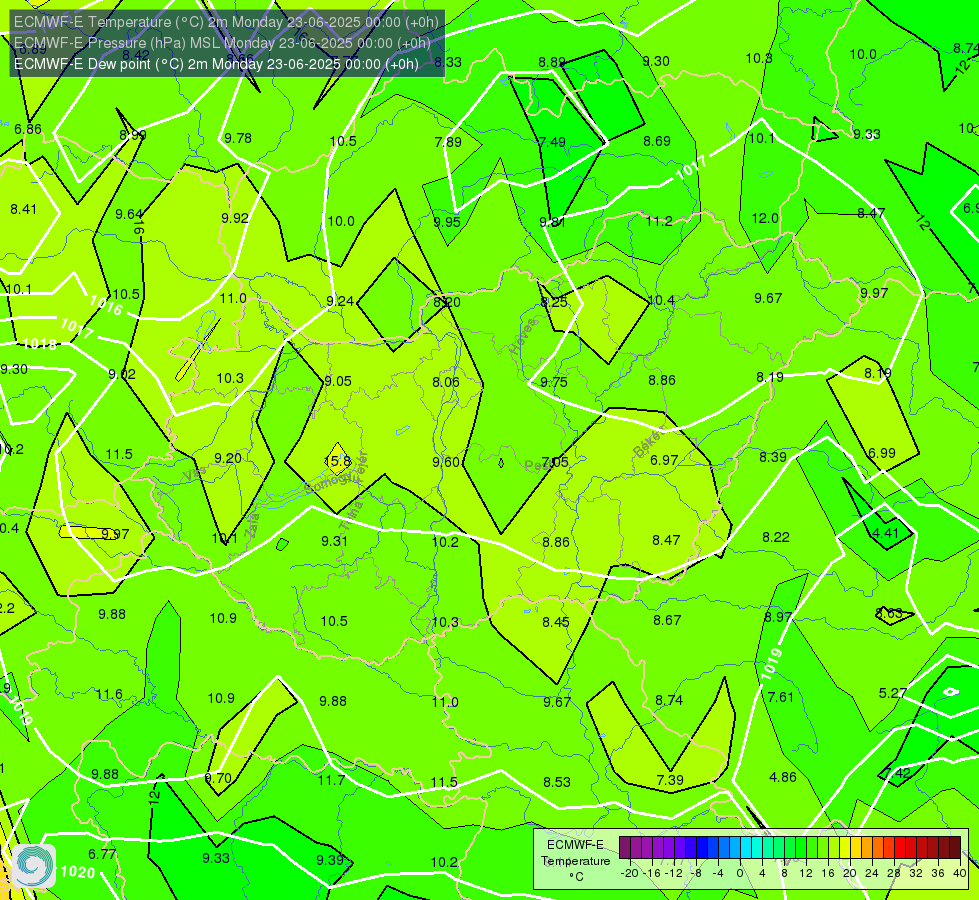Click the 8.67 temperature value

click(x=667, y=620)
